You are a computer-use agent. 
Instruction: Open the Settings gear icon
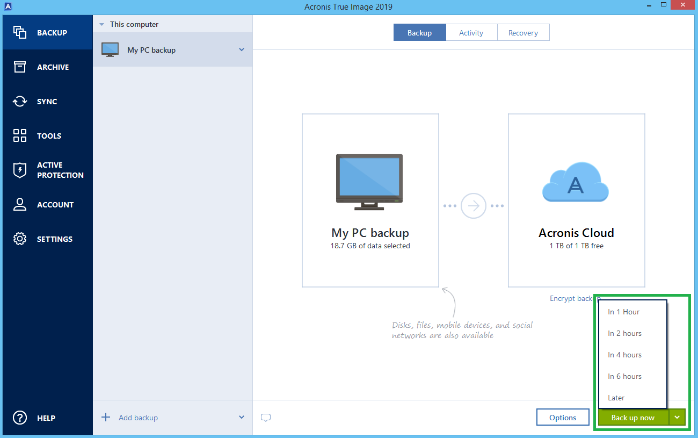point(20,239)
